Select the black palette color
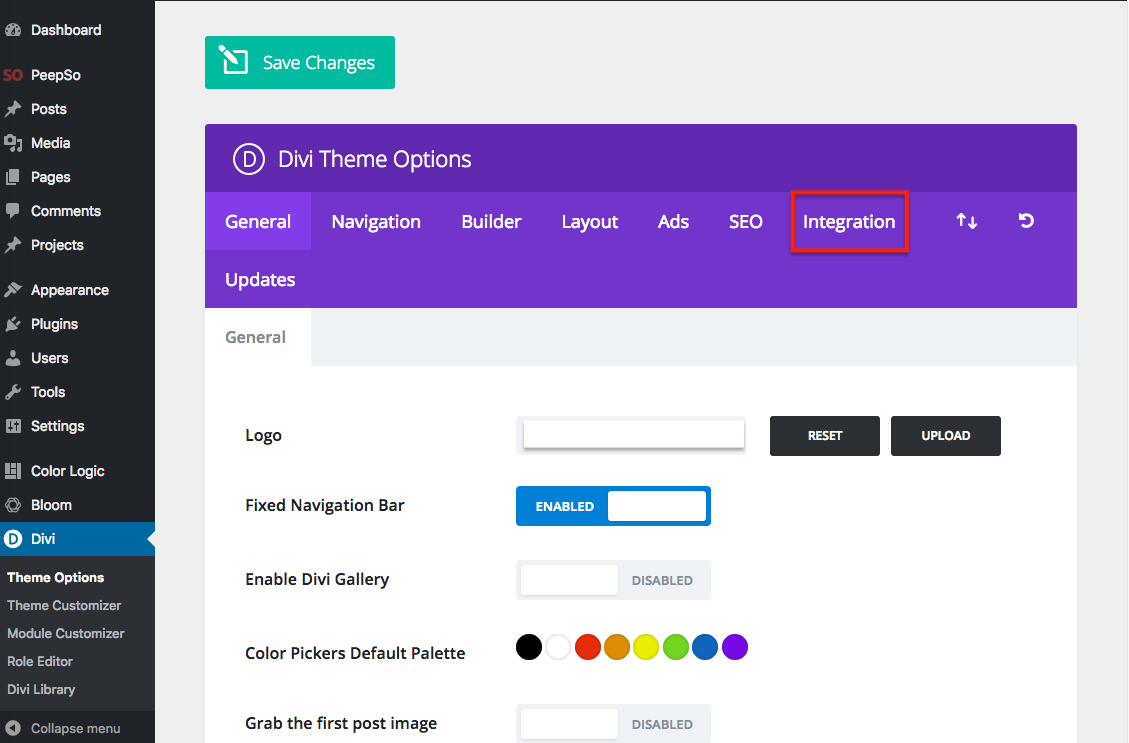 coord(528,647)
